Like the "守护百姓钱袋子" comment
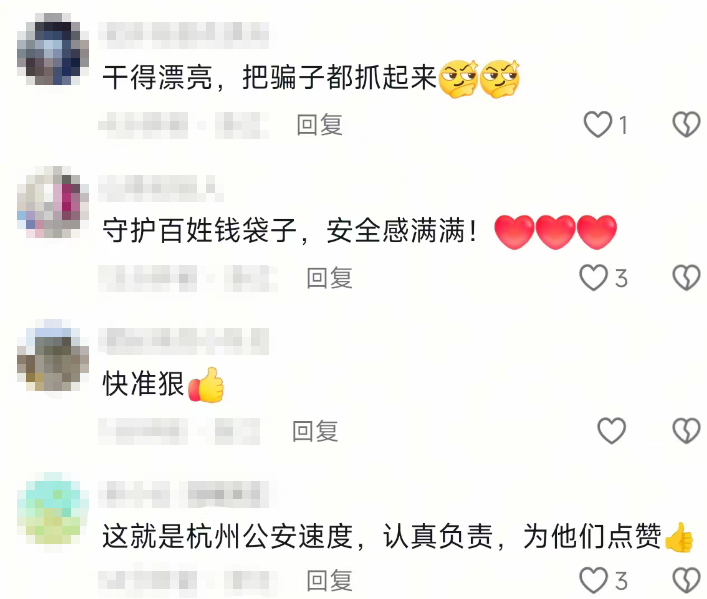 tap(594, 277)
